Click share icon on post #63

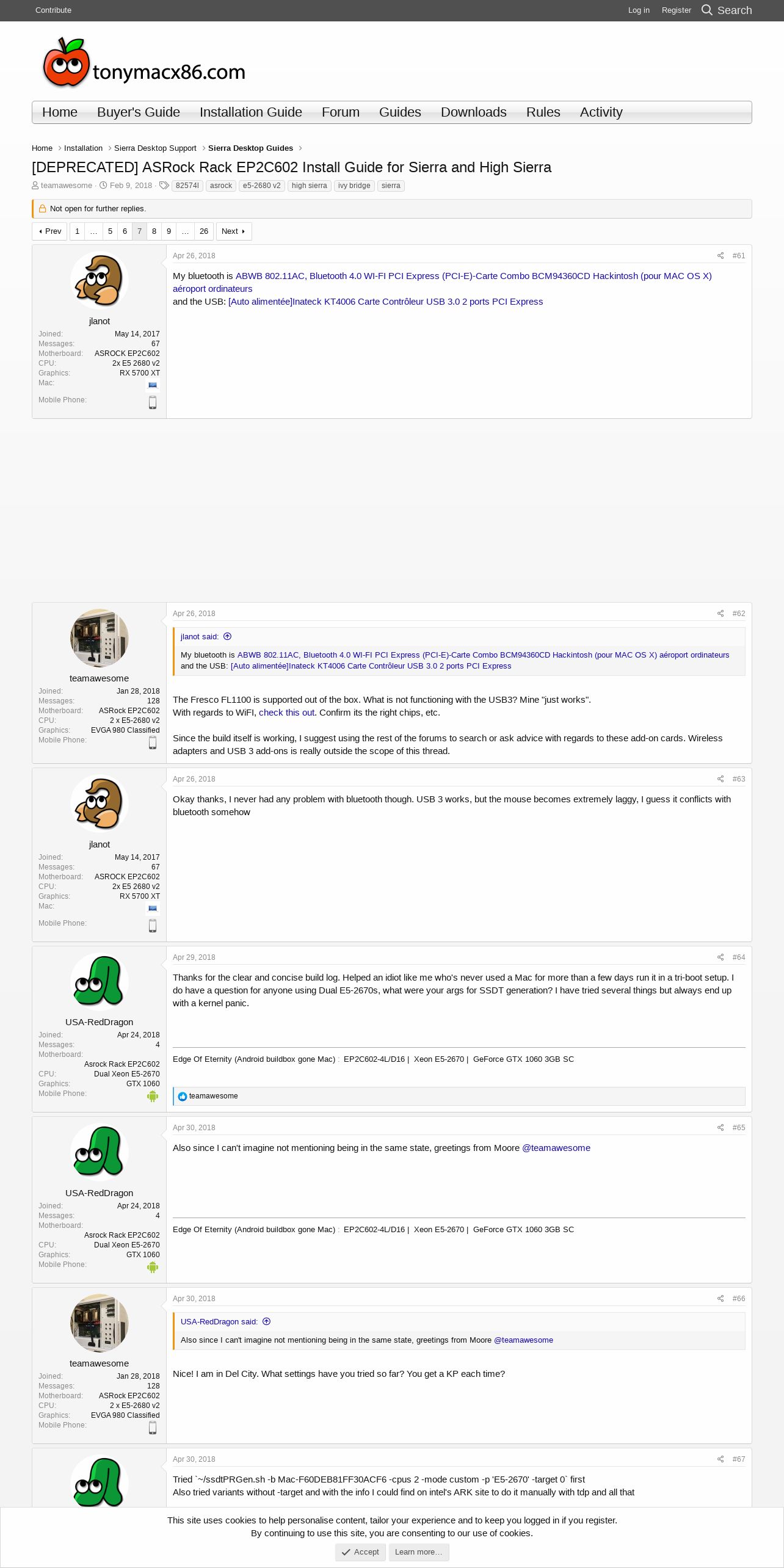720,779
